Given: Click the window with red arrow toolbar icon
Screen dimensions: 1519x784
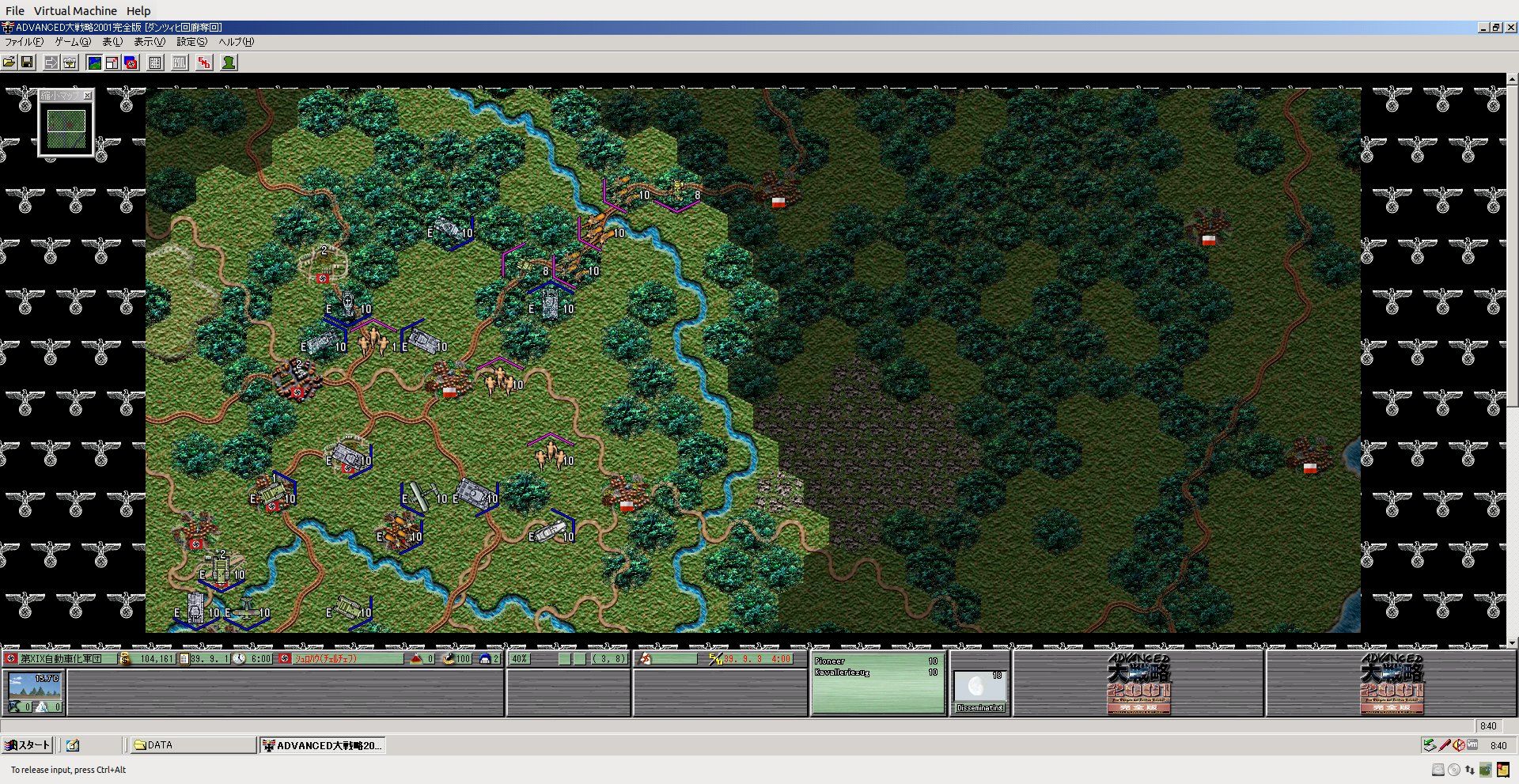Looking at the screenshot, I should 112,62.
